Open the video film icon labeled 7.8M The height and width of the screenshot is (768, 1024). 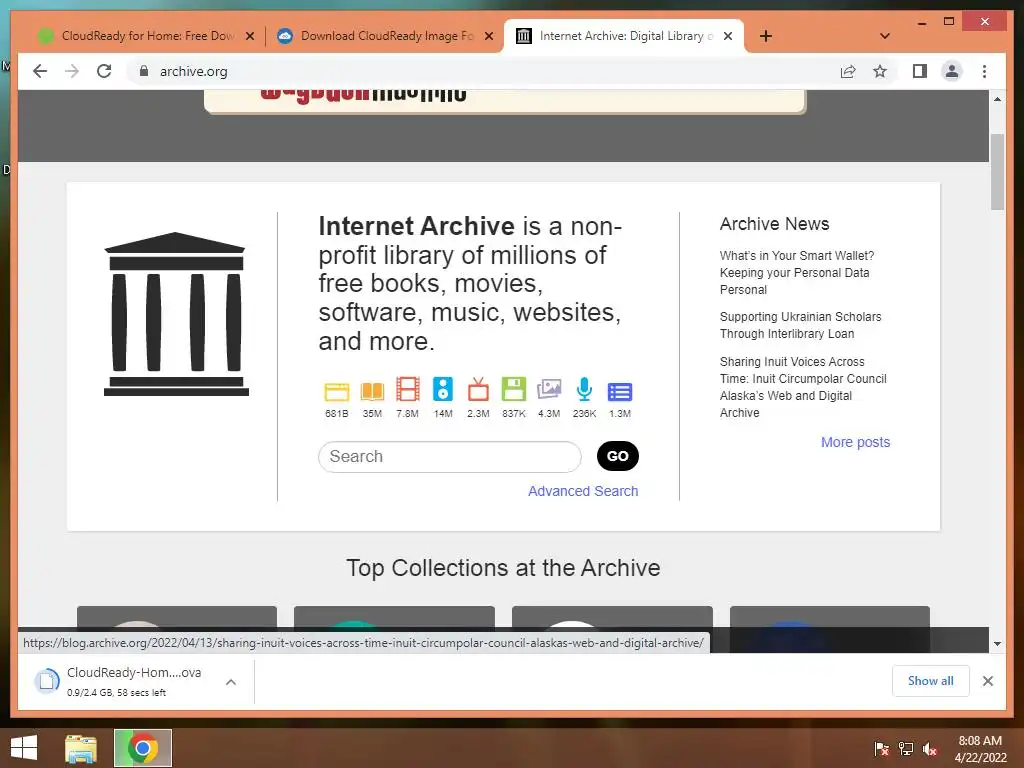408,389
